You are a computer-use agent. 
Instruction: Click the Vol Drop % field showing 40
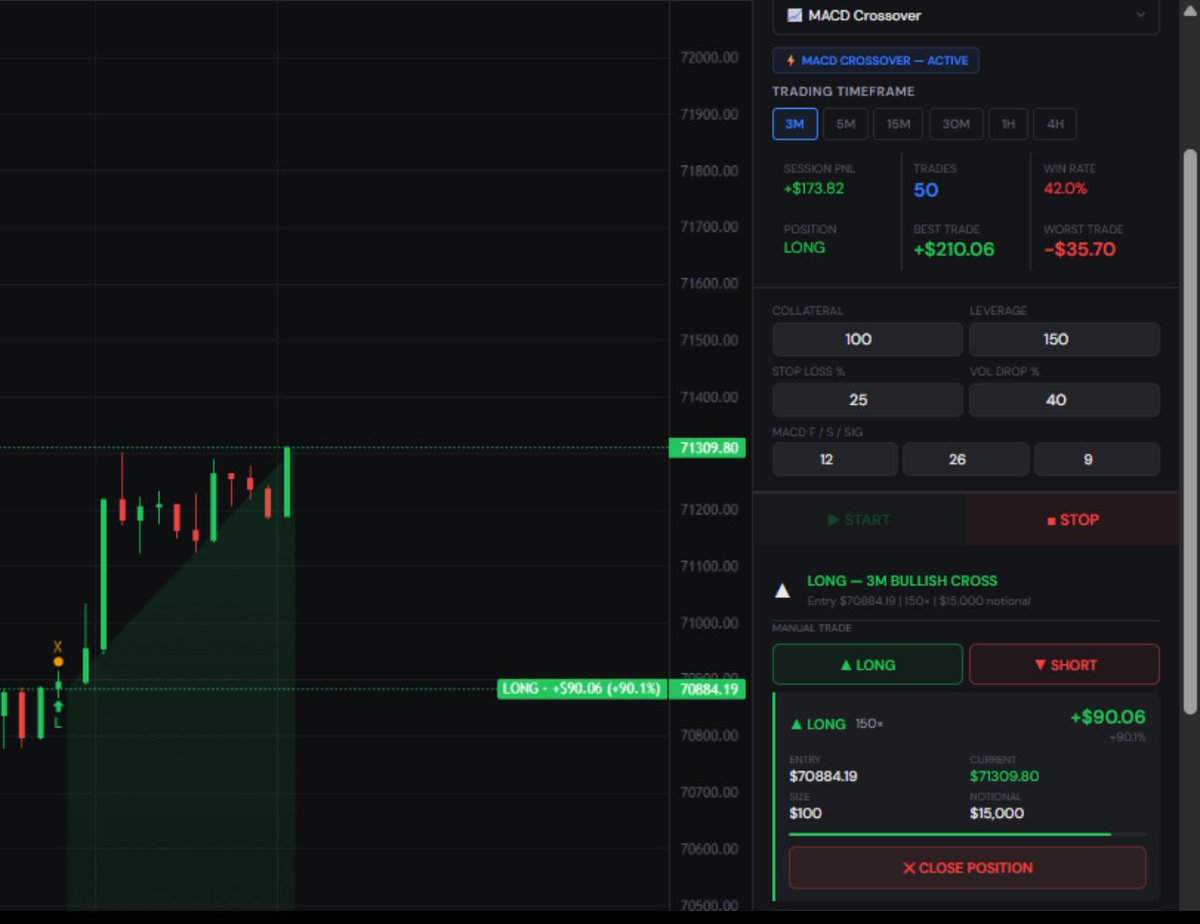(1064, 400)
